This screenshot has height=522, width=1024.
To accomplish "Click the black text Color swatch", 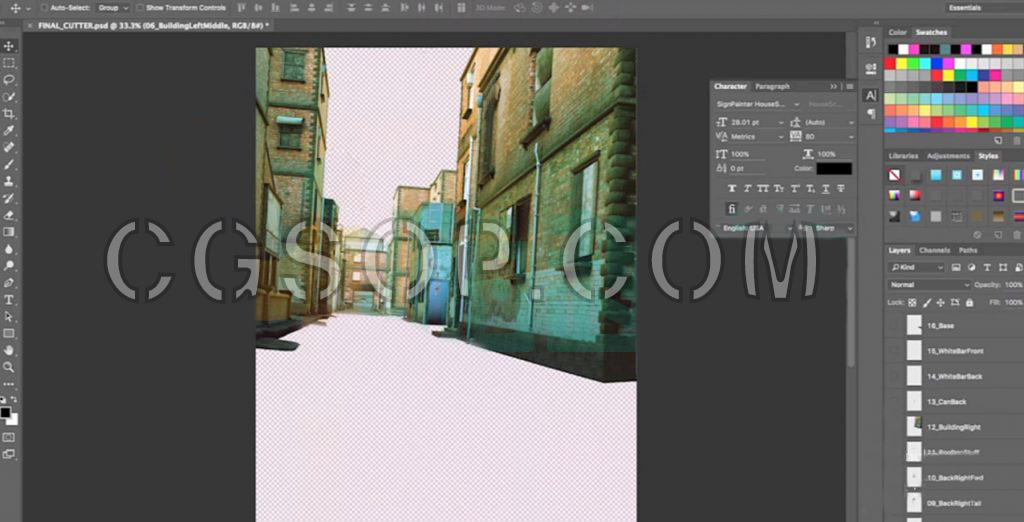I will [x=833, y=169].
